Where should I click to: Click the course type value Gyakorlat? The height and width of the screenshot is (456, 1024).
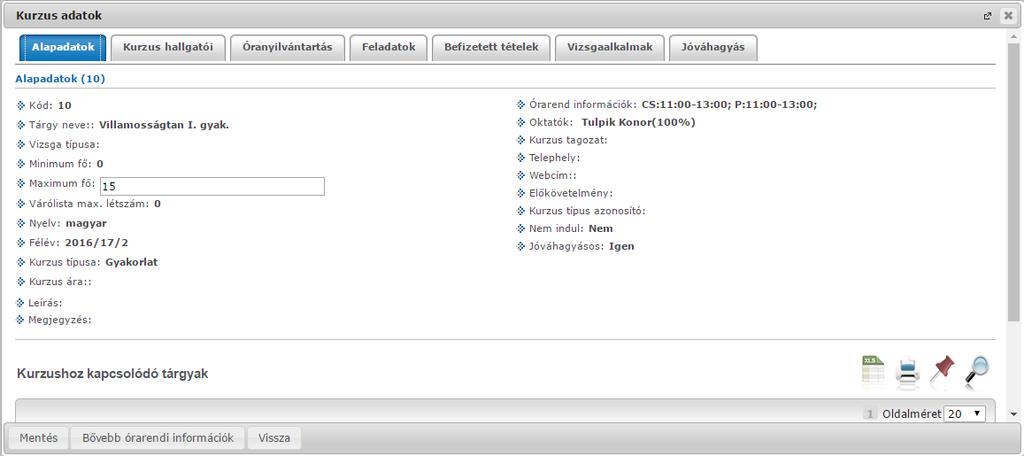pyautogui.click(x=131, y=262)
